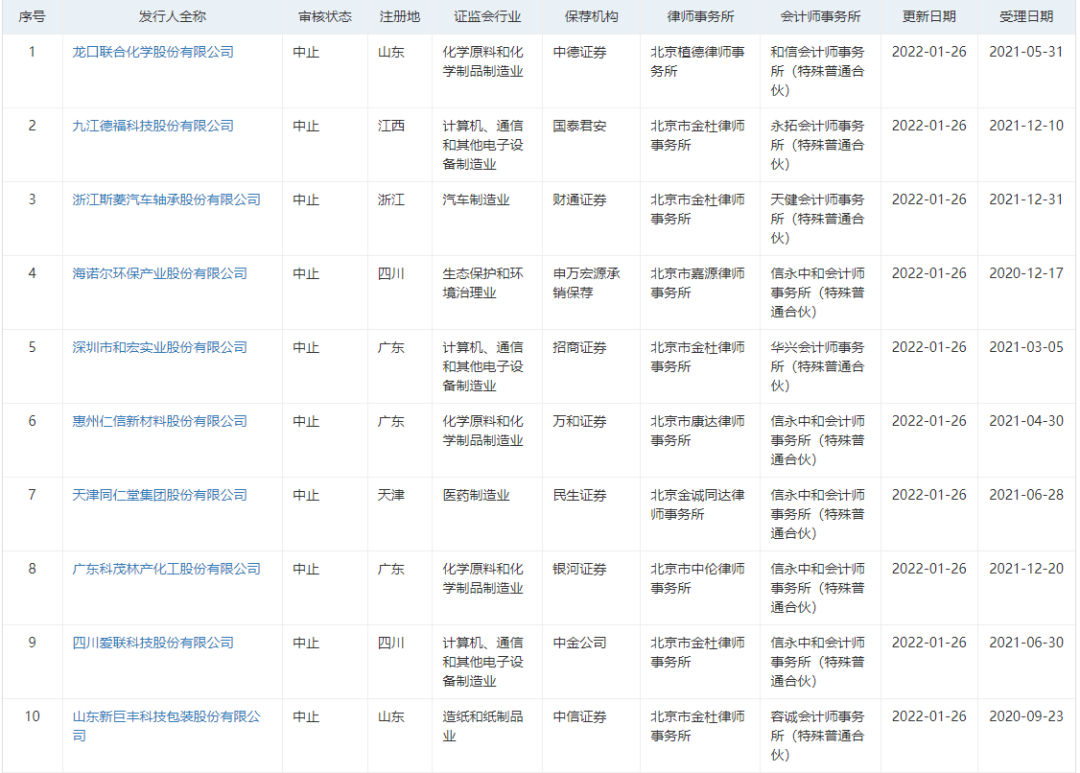Select acceptance date 2021-04-30

point(1026,420)
